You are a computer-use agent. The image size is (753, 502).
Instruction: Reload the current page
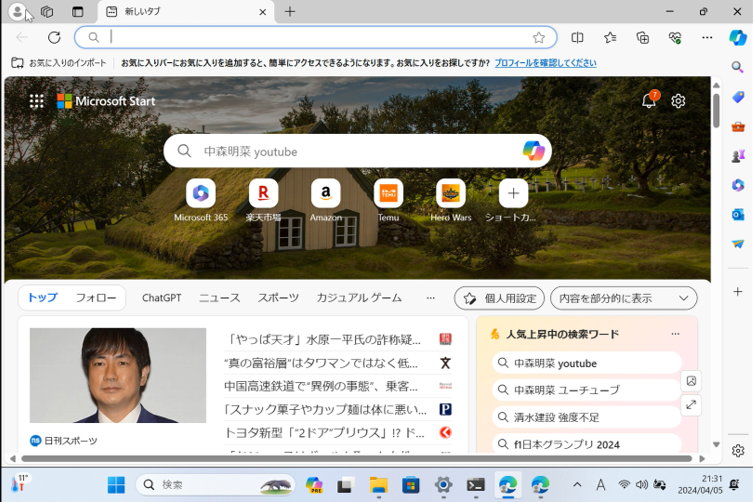(54, 37)
